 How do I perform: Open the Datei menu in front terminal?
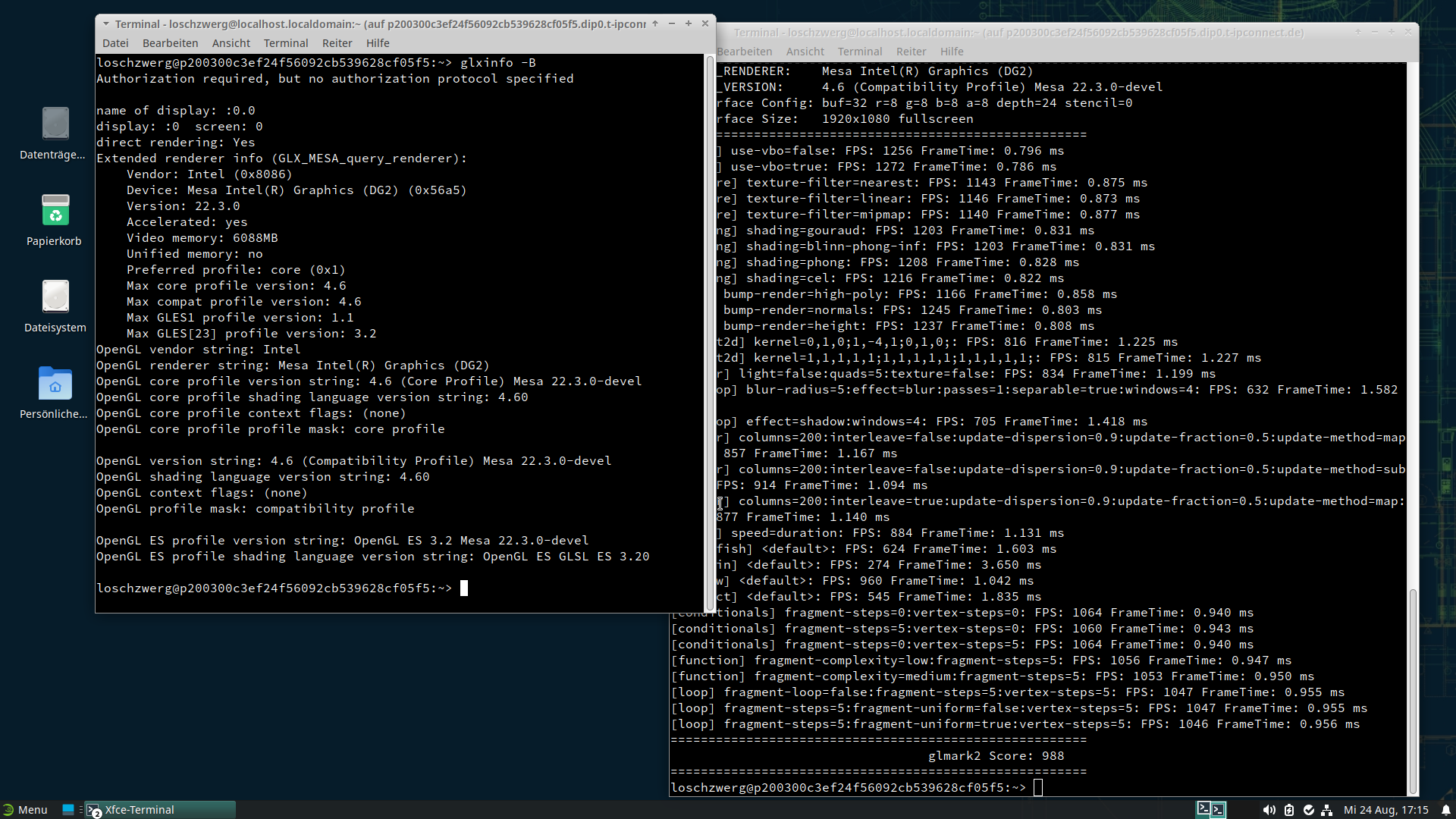click(x=115, y=43)
